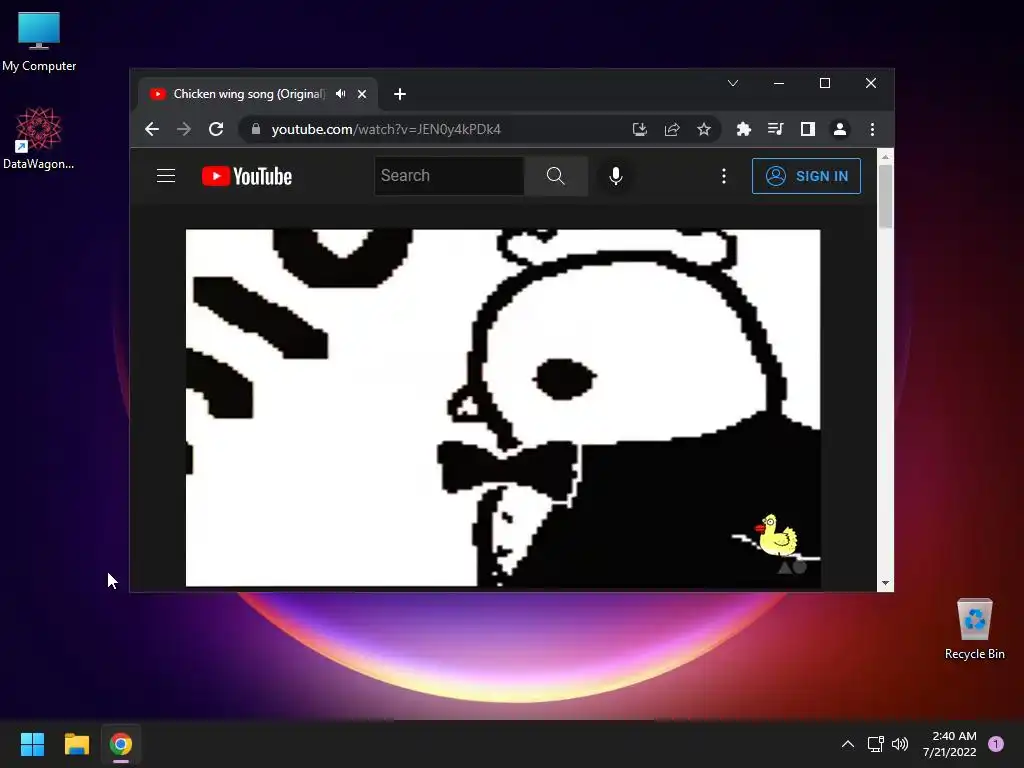
Task: Open My Computer desktop icon
Action: [39, 42]
